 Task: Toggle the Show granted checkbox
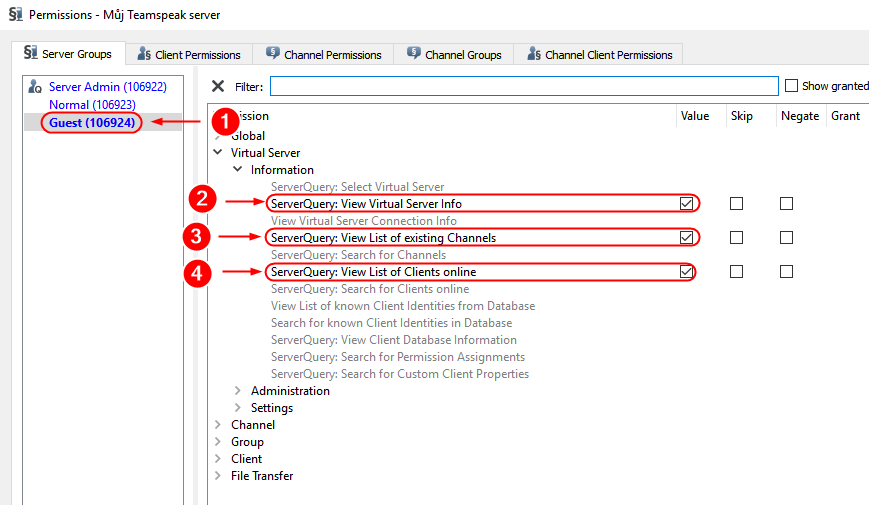(791, 85)
